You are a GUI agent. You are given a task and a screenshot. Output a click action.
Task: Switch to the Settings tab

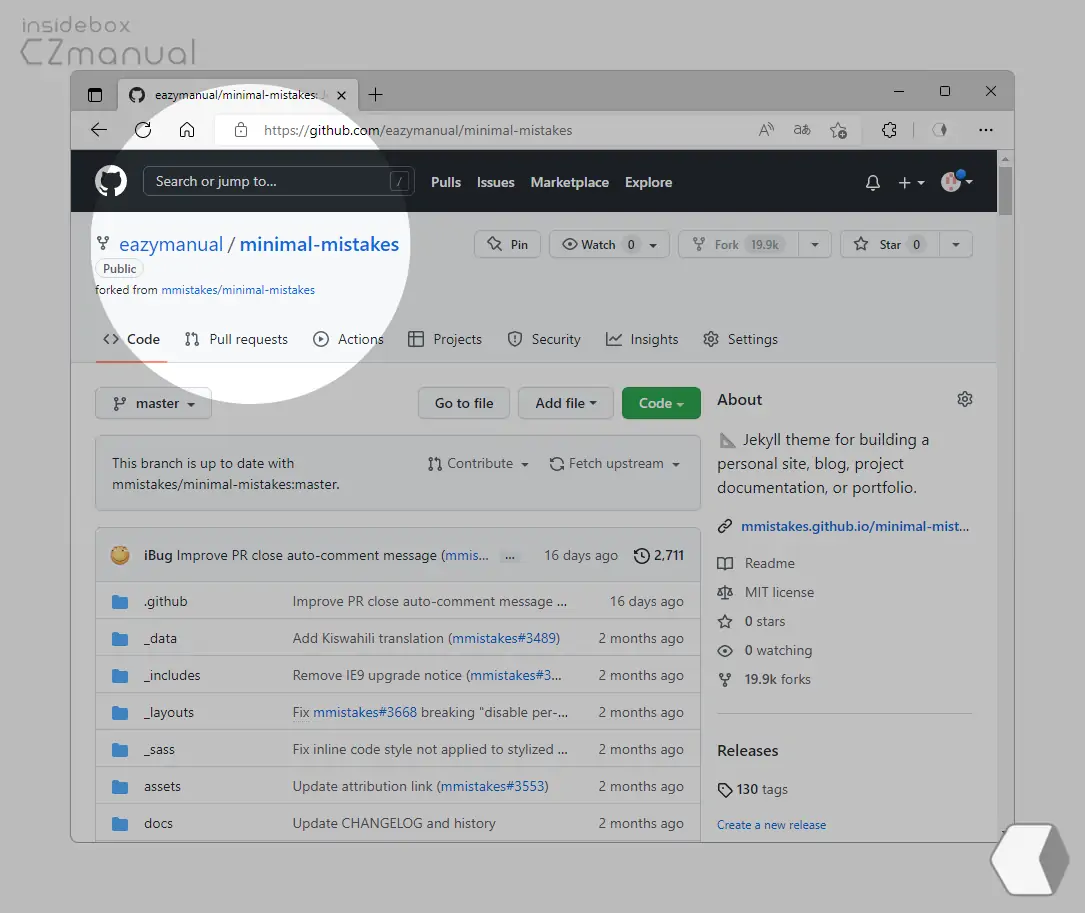[x=740, y=339]
